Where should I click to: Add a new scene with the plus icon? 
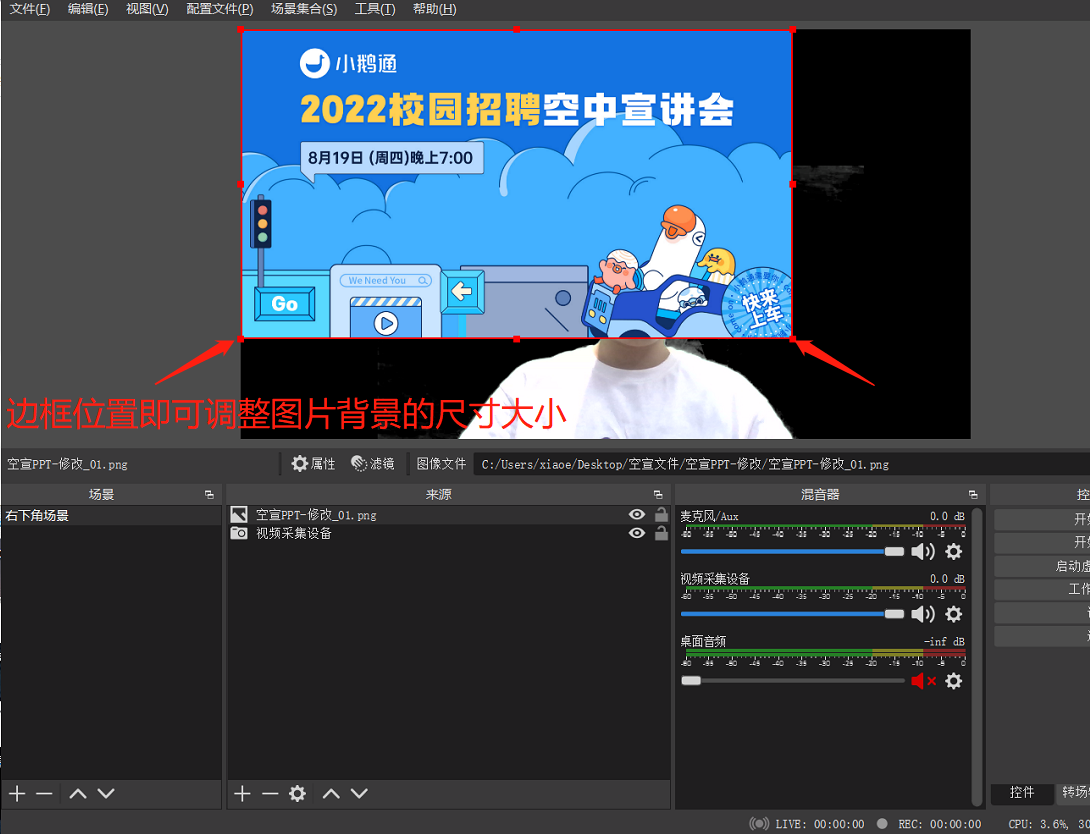[x=17, y=793]
